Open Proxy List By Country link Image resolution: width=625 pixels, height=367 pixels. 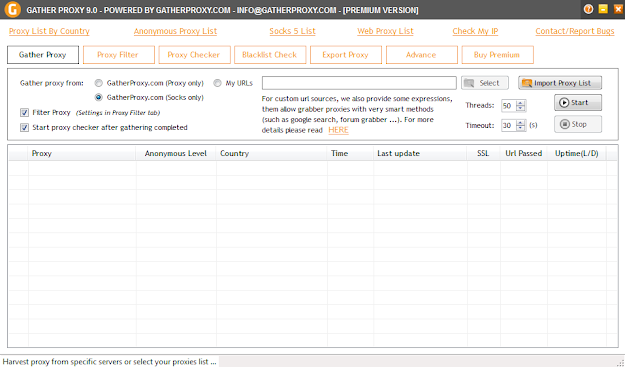point(49,31)
